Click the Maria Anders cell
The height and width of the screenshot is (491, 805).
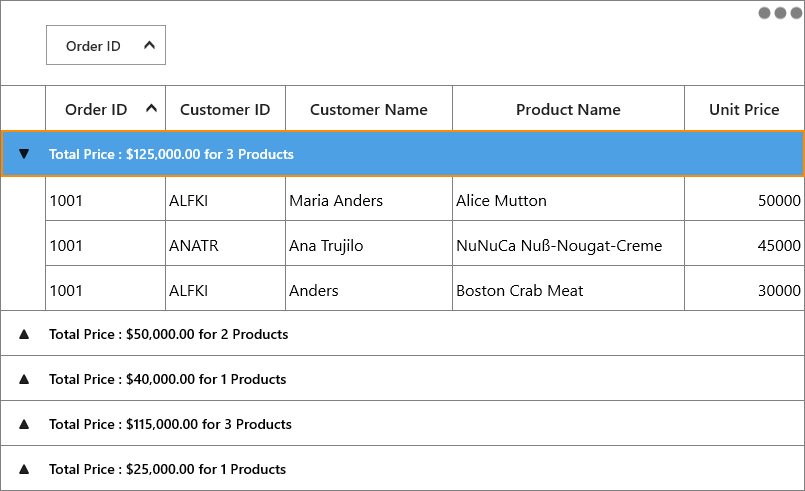point(369,199)
